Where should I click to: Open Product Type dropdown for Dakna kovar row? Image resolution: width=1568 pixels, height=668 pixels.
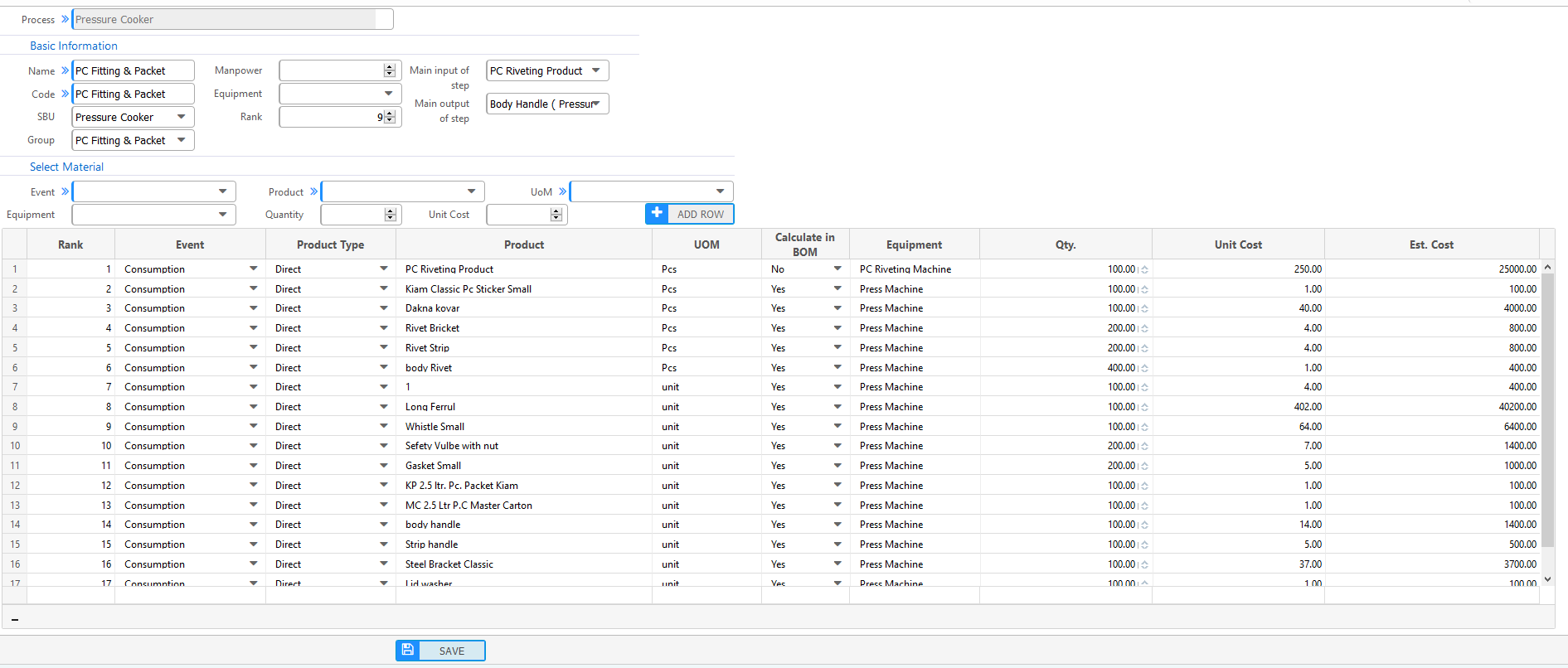click(x=384, y=308)
